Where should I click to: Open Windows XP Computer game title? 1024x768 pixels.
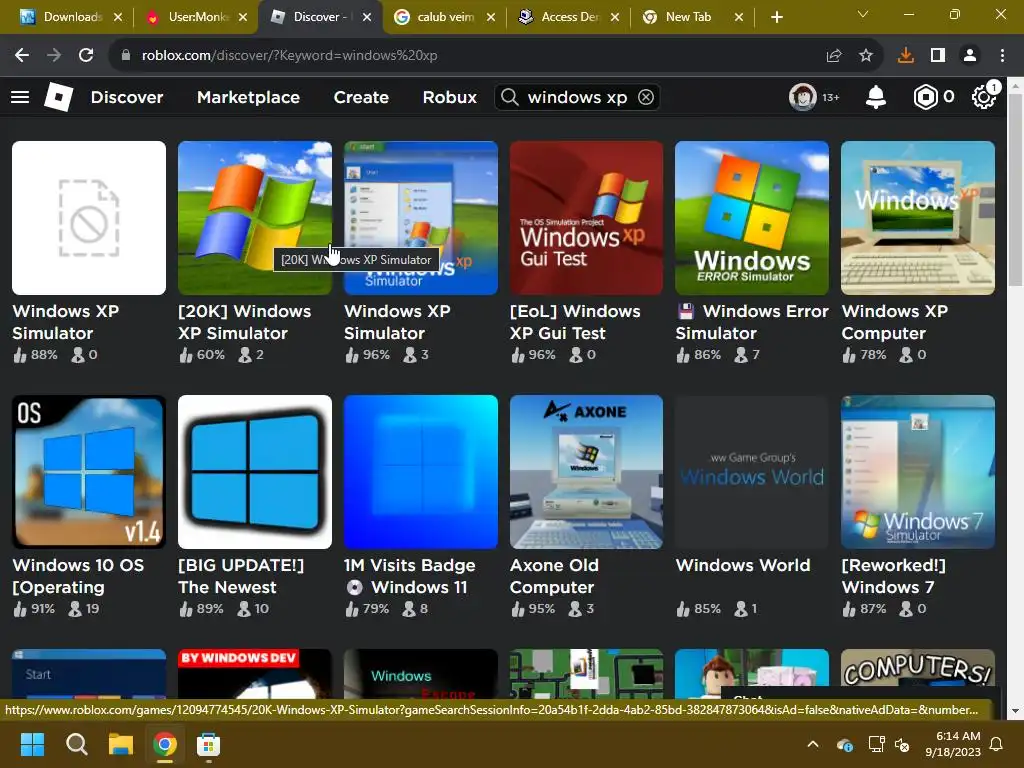[895, 322]
